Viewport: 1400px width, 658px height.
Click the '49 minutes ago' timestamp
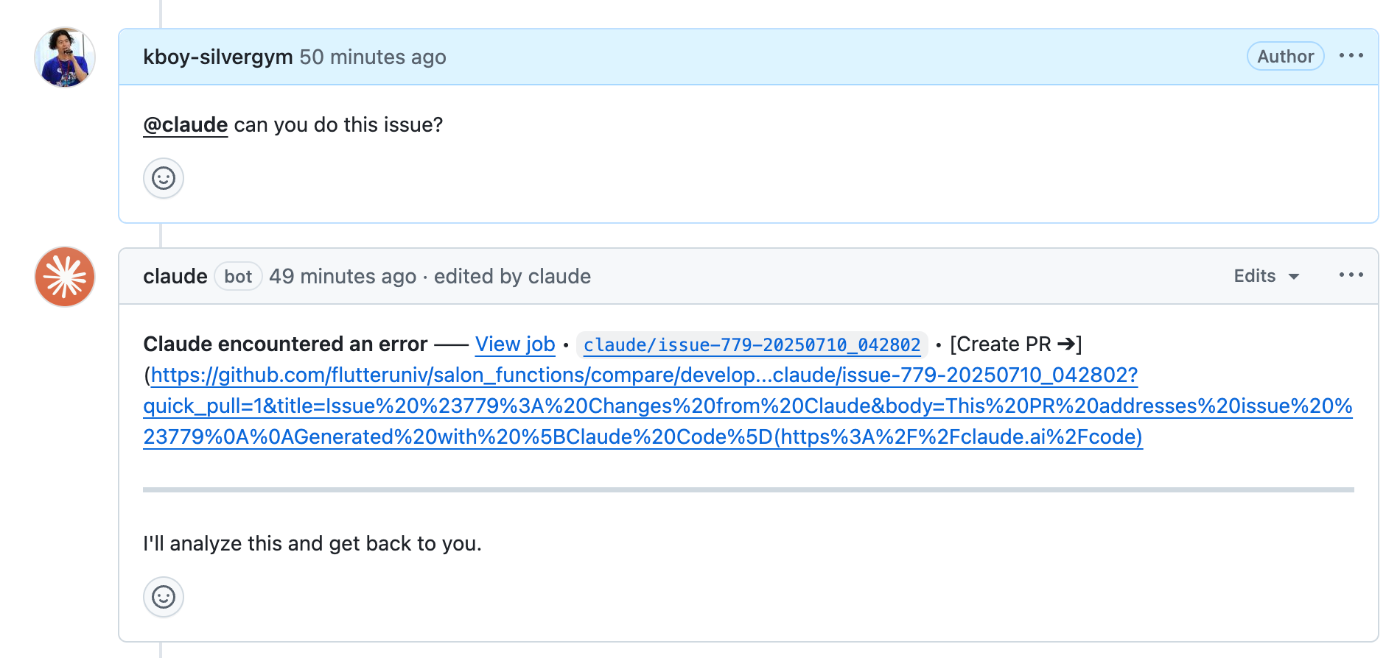[x=342, y=276]
